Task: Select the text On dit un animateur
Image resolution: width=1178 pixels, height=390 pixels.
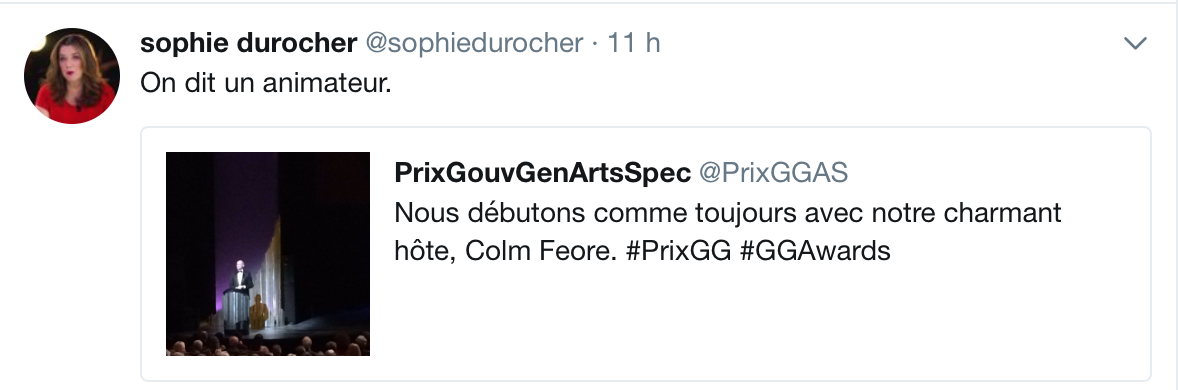Action: (x=266, y=83)
